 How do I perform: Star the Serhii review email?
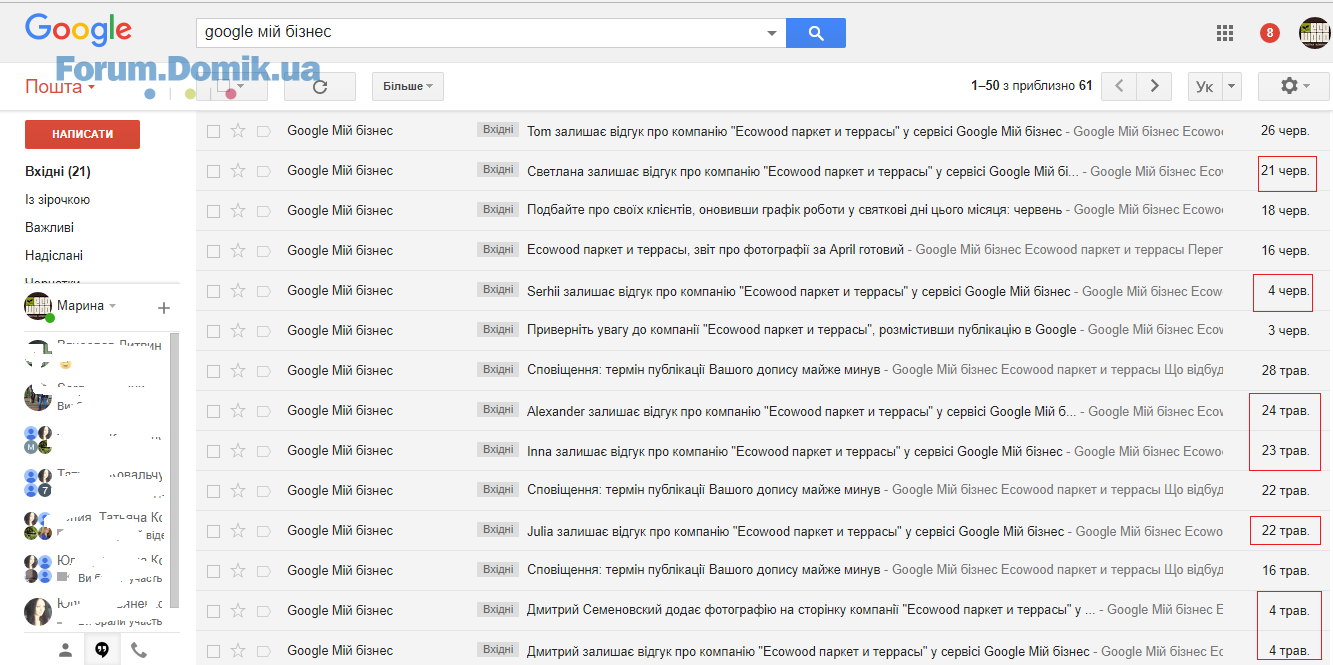click(x=238, y=291)
